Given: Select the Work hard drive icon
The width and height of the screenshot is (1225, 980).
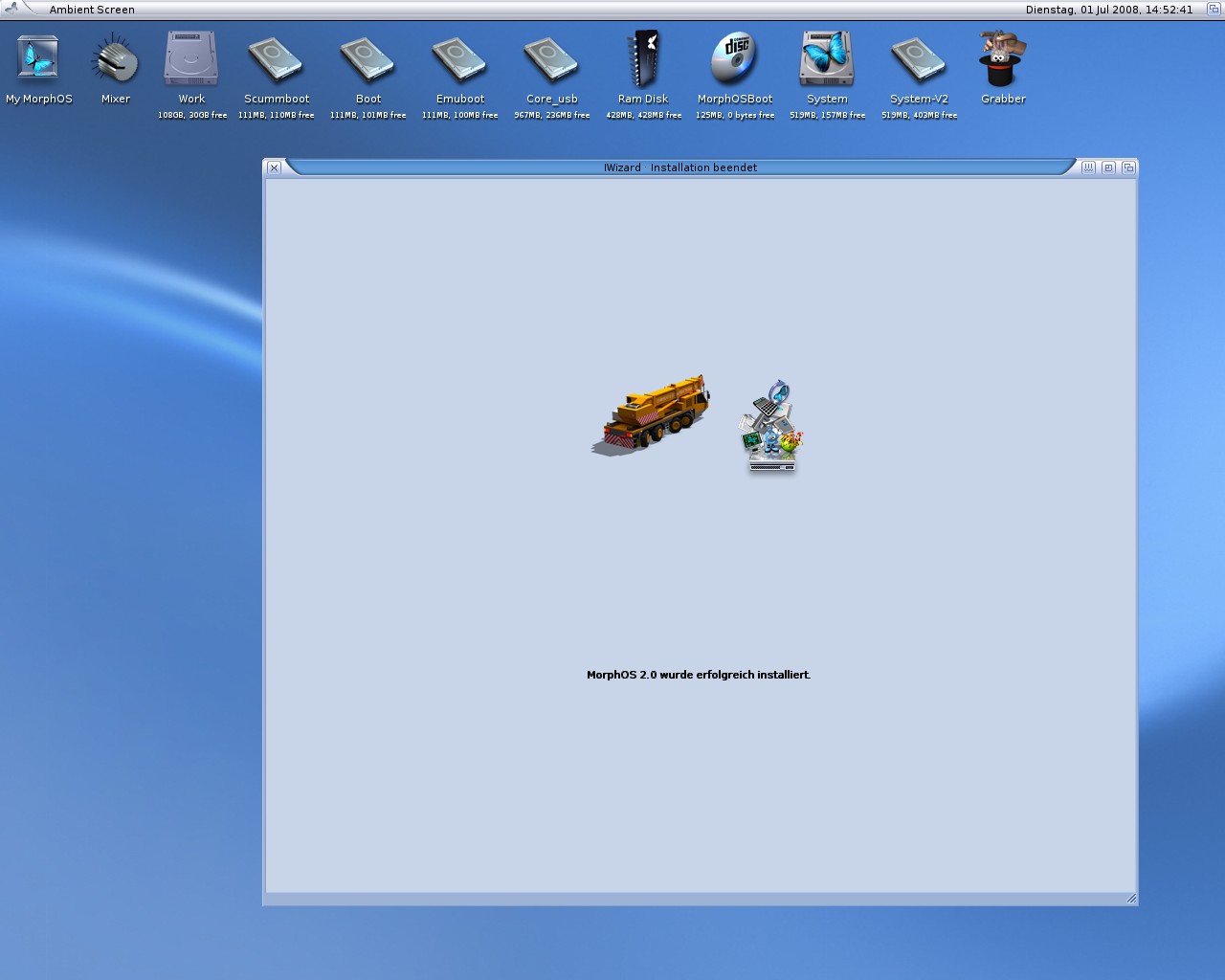Looking at the screenshot, I should pos(191,59).
